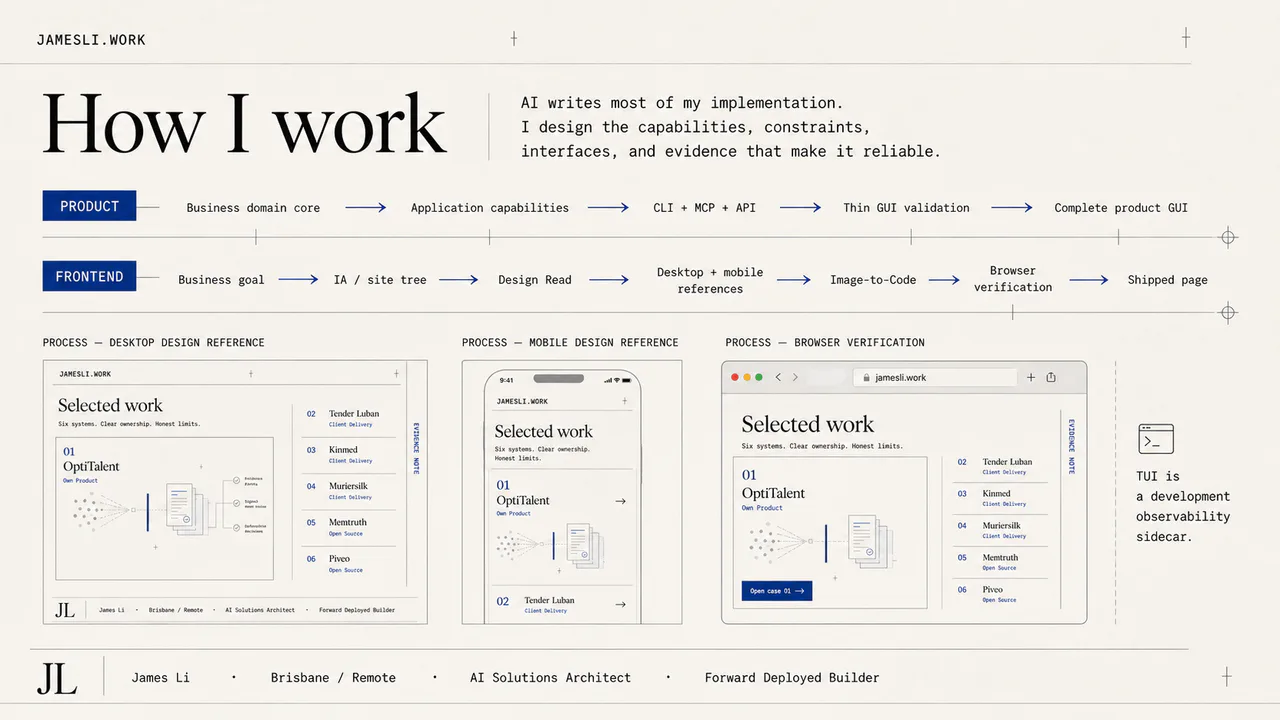Click the arrow beside OptiTalent in the phone mockup

coord(621,501)
